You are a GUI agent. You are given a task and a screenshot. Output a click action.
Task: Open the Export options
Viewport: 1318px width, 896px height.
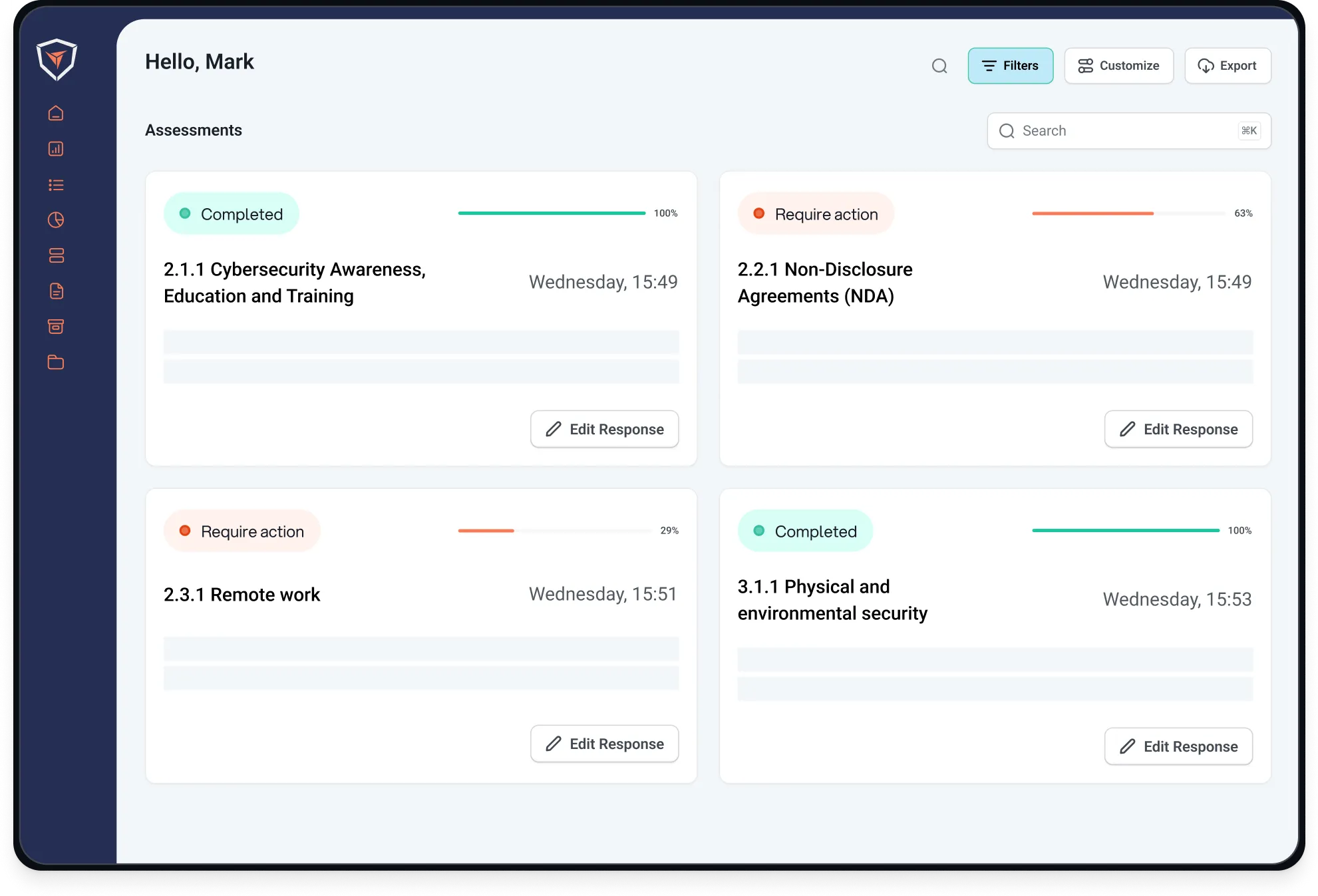(1228, 65)
